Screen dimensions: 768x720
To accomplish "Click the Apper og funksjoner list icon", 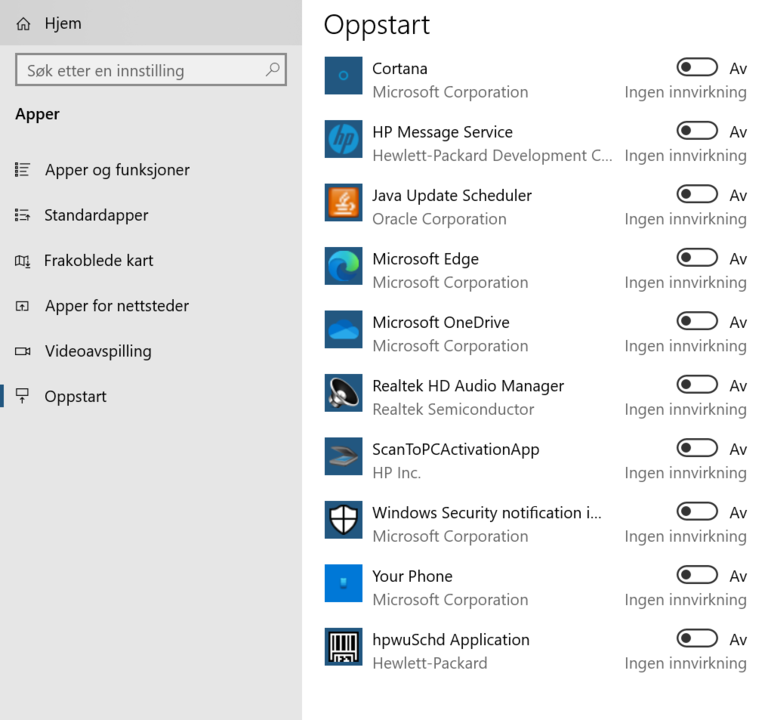I will pyautogui.click(x=22, y=169).
